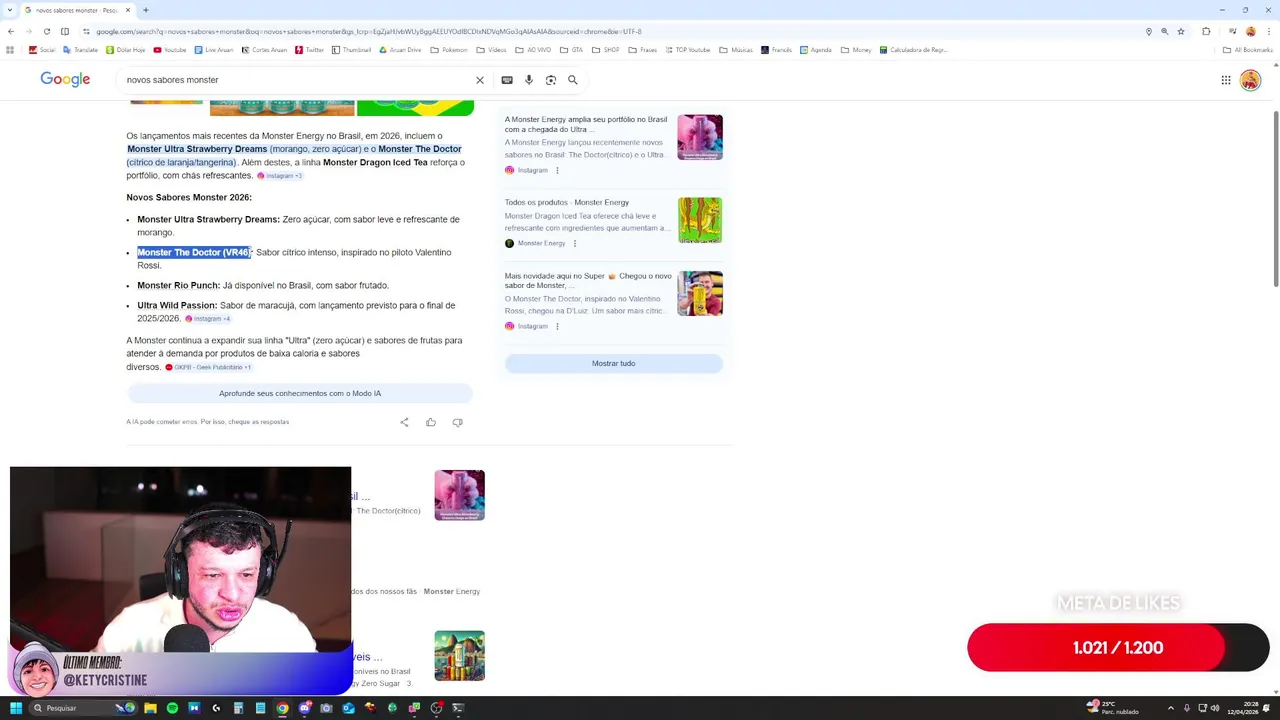Reload the page in Chrome
The width and height of the screenshot is (1280, 720).
click(46, 31)
